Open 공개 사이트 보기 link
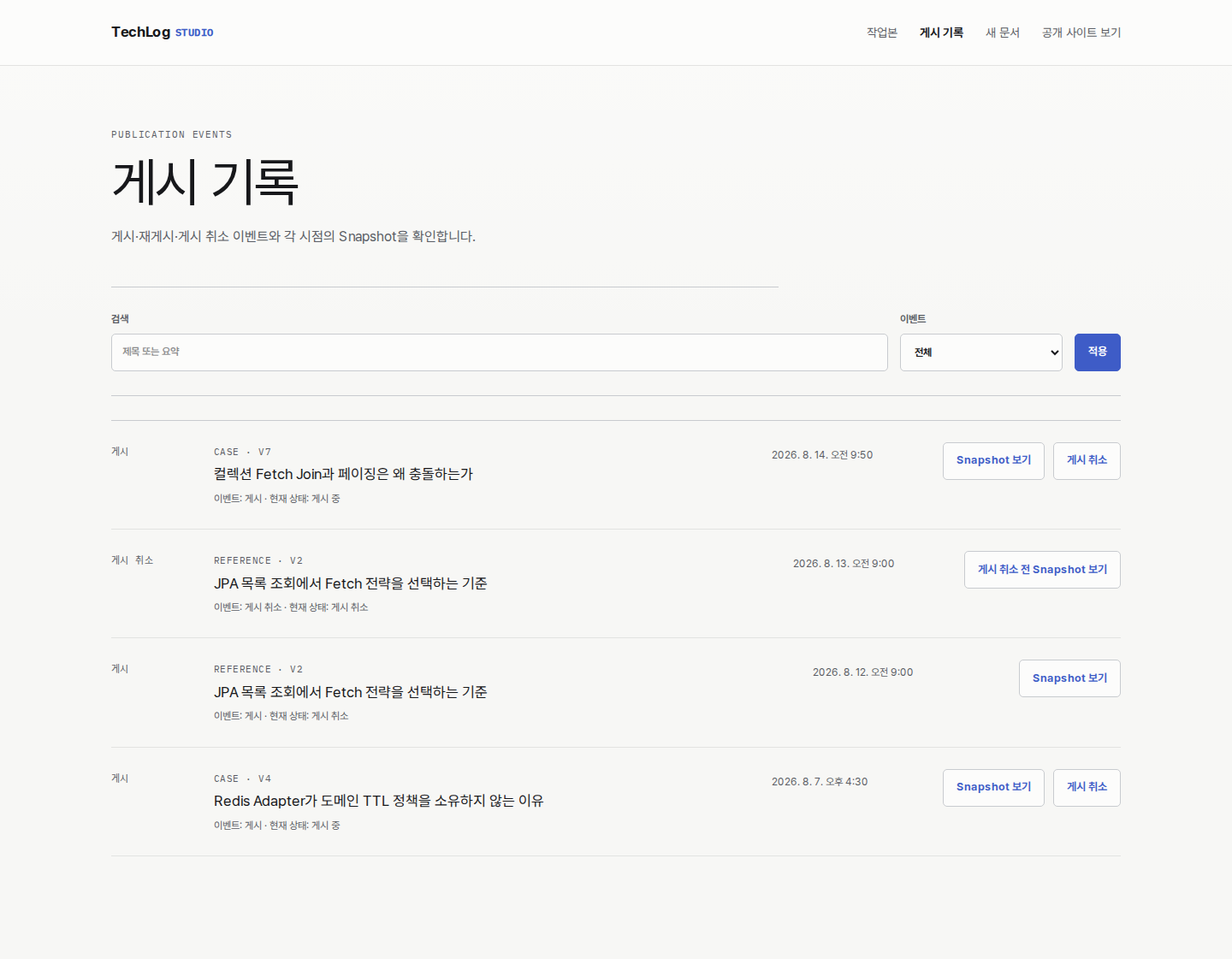 click(1081, 33)
